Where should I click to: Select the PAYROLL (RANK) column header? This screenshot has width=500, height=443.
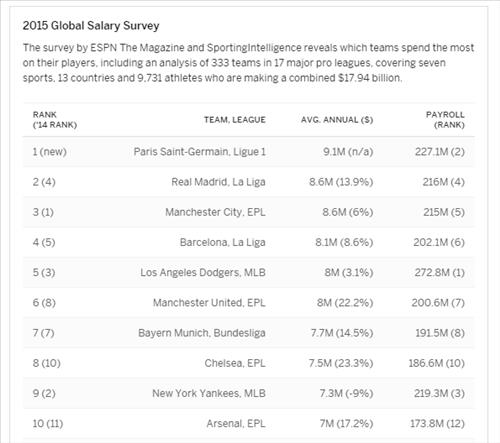coord(445,120)
